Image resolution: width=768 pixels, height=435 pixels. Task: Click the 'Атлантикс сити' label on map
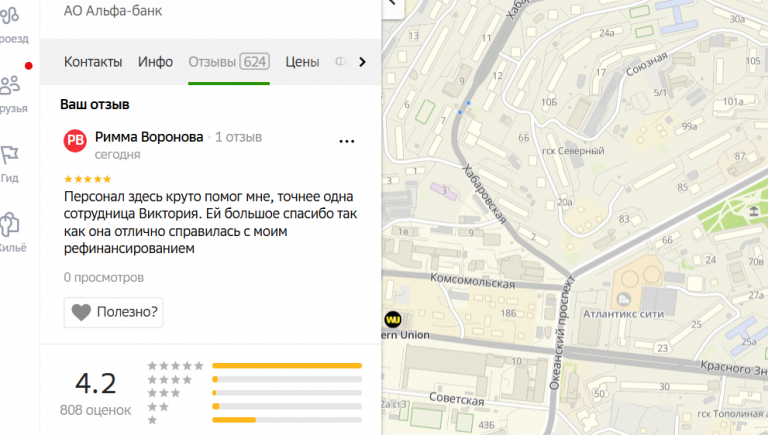(623, 314)
